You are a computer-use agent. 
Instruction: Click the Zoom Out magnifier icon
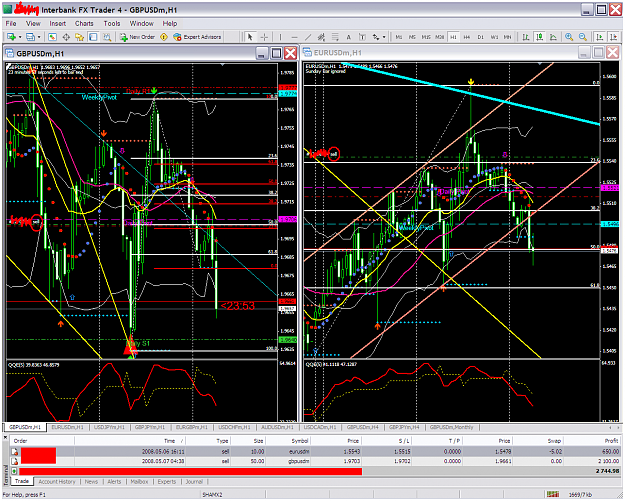tap(583, 37)
